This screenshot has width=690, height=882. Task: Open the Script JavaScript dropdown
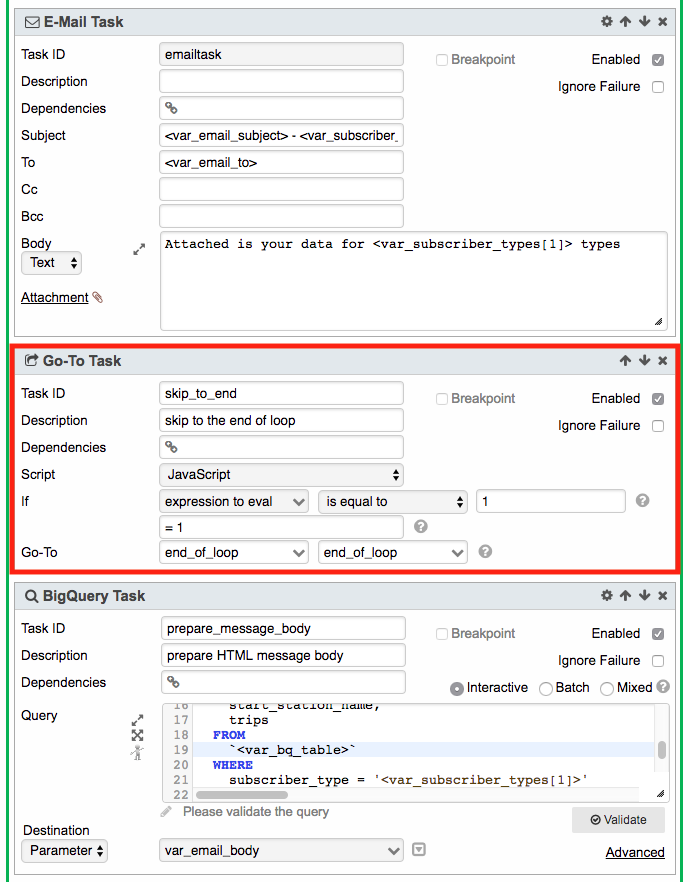coord(281,474)
